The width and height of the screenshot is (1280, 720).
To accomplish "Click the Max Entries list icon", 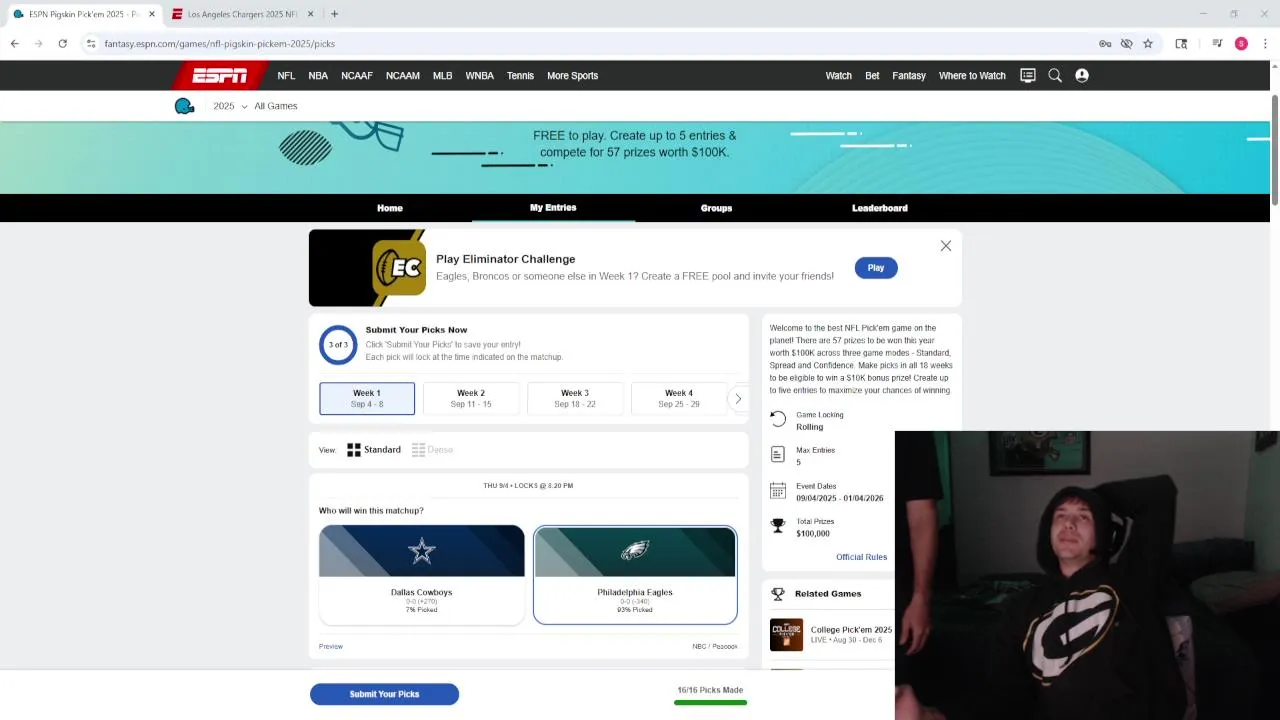I will coord(778,455).
